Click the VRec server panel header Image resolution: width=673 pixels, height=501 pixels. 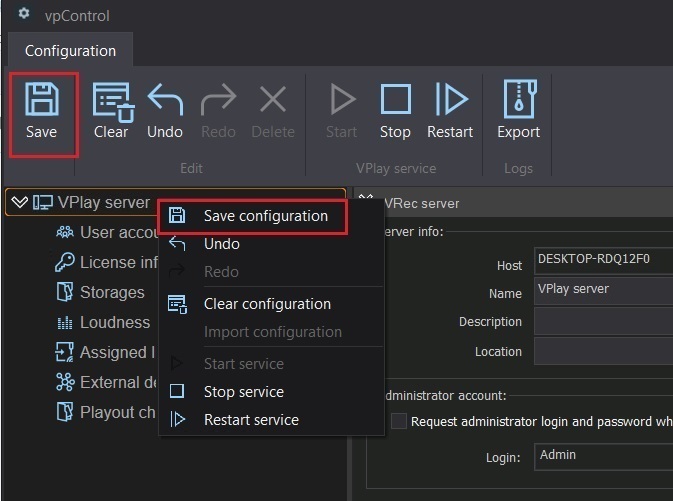click(513, 203)
